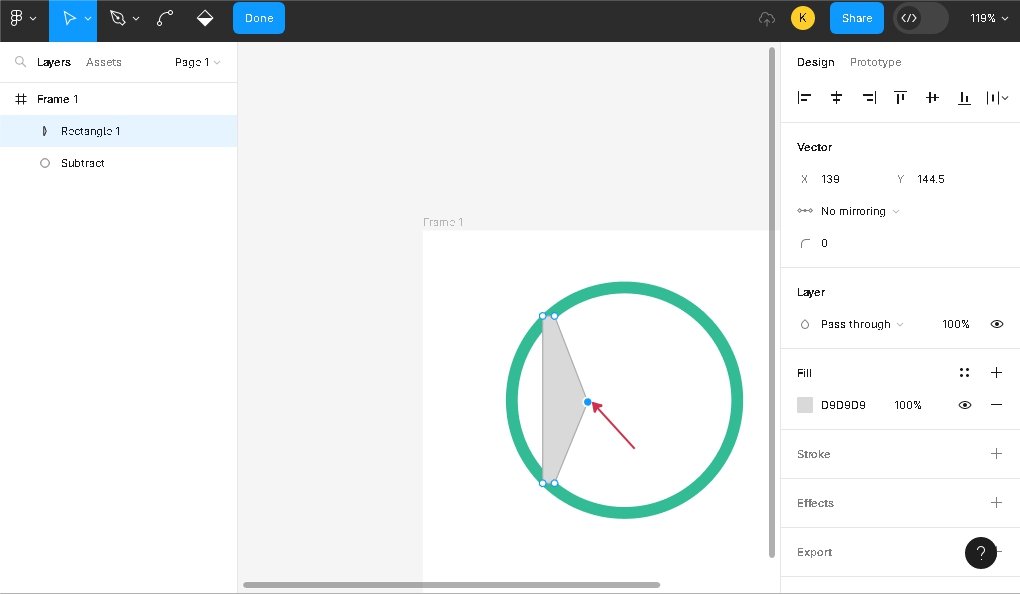Open the Pass through blend mode dropdown

tap(861, 324)
